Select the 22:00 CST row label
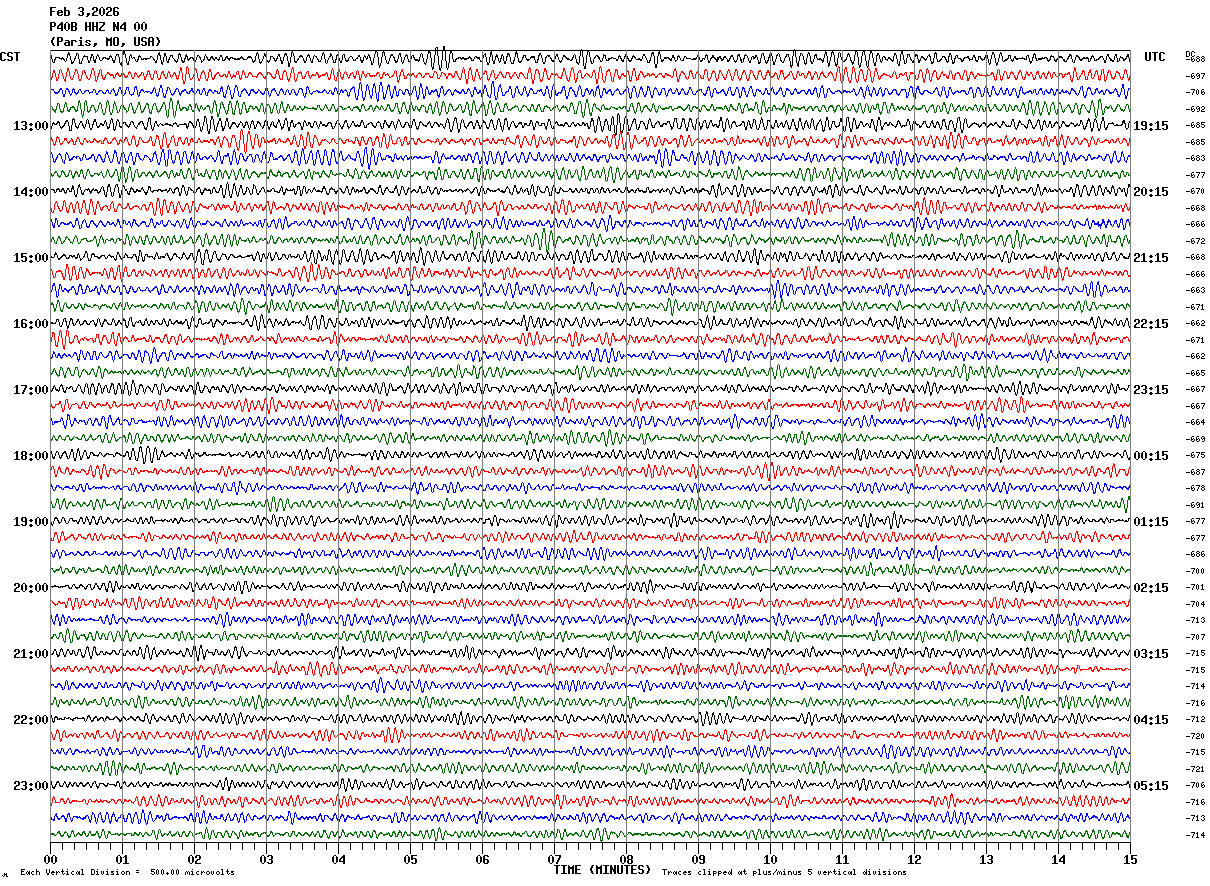Viewport: 1210px width, 886px height. tap(31, 720)
